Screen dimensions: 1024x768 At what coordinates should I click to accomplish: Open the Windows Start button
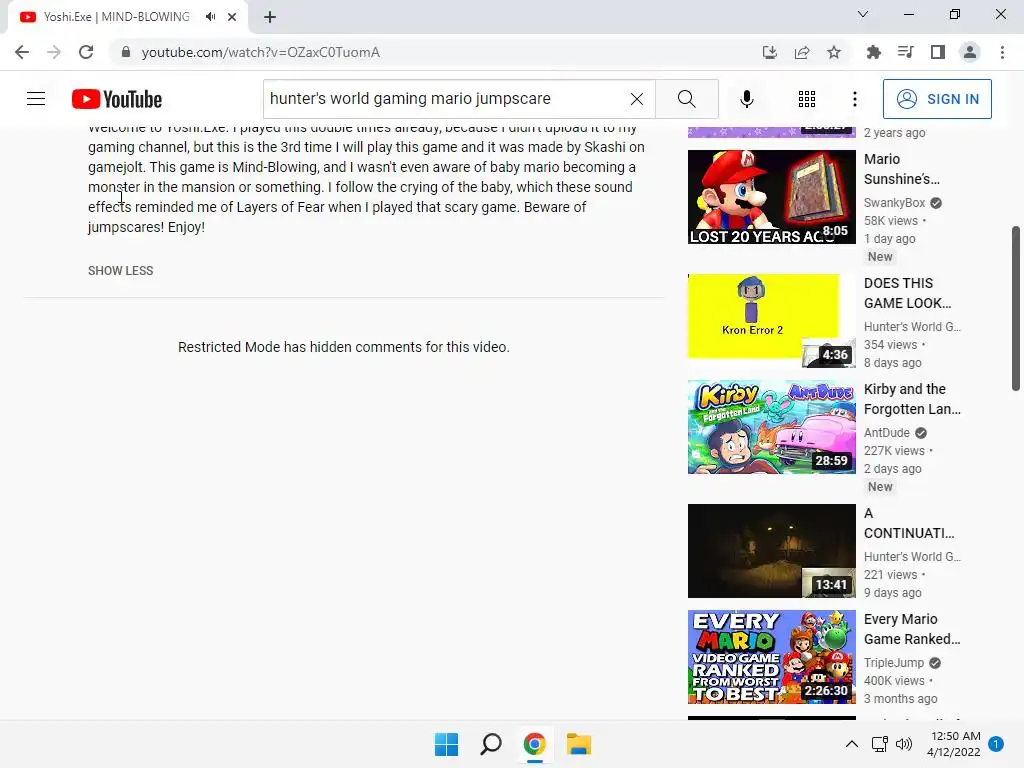(x=447, y=744)
